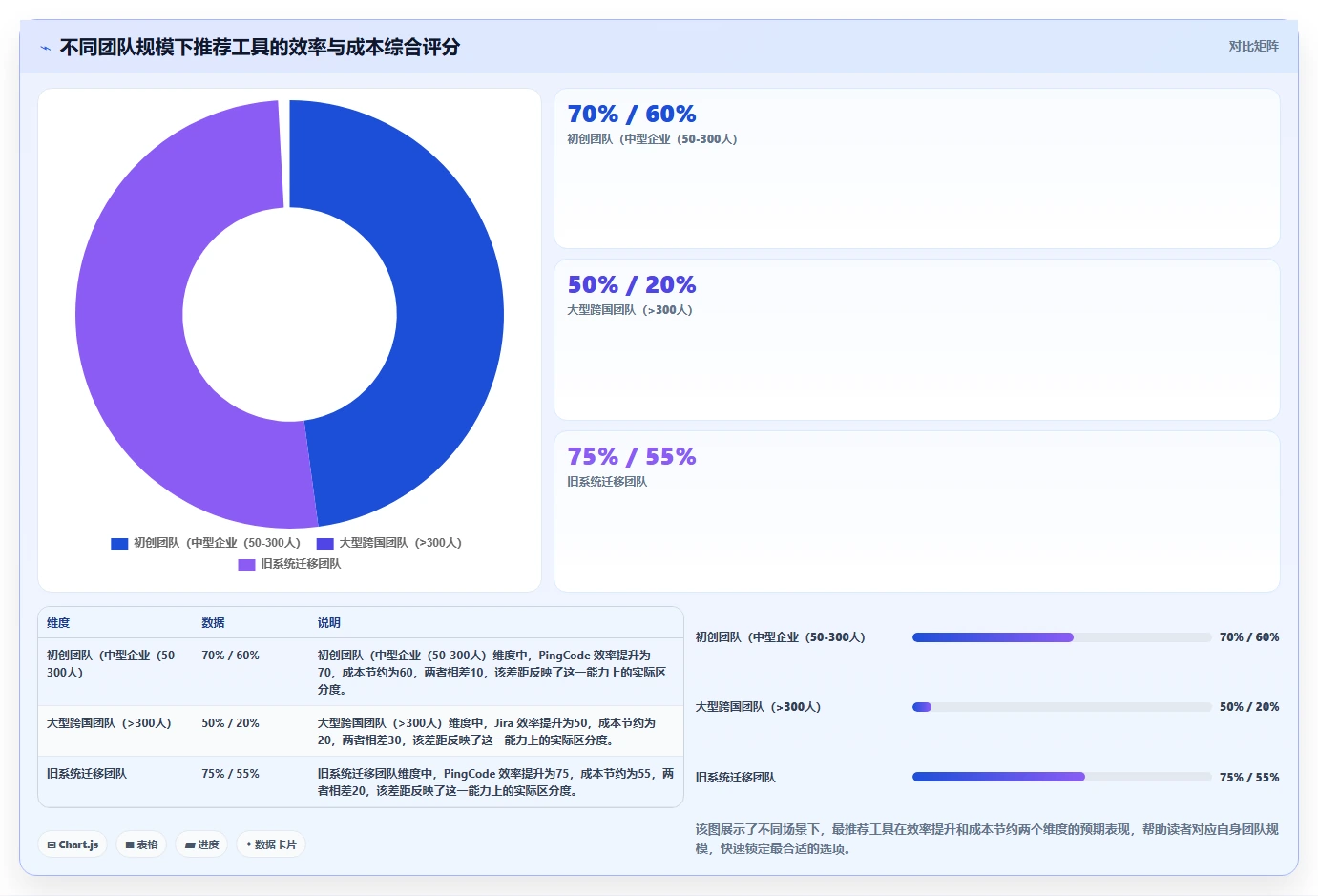Click the 维度 table column header
Image resolution: width=1318 pixels, height=896 pixels.
tap(58, 623)
